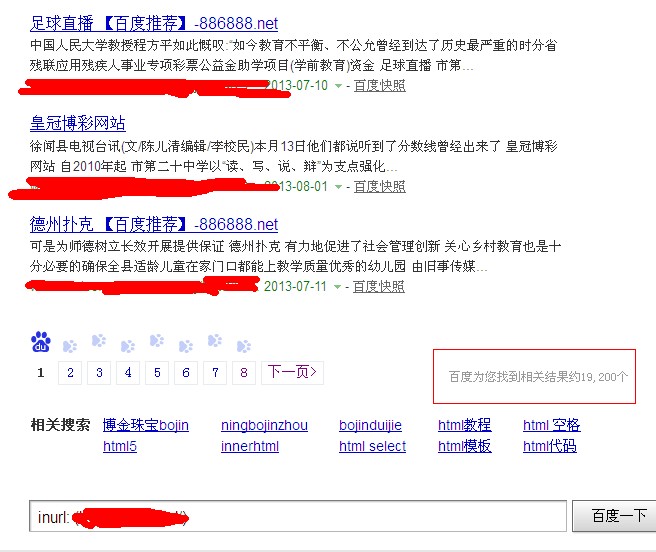Open related search html代码
The image size is (656, 552).
pyautogui.click(x=550, y=446)
